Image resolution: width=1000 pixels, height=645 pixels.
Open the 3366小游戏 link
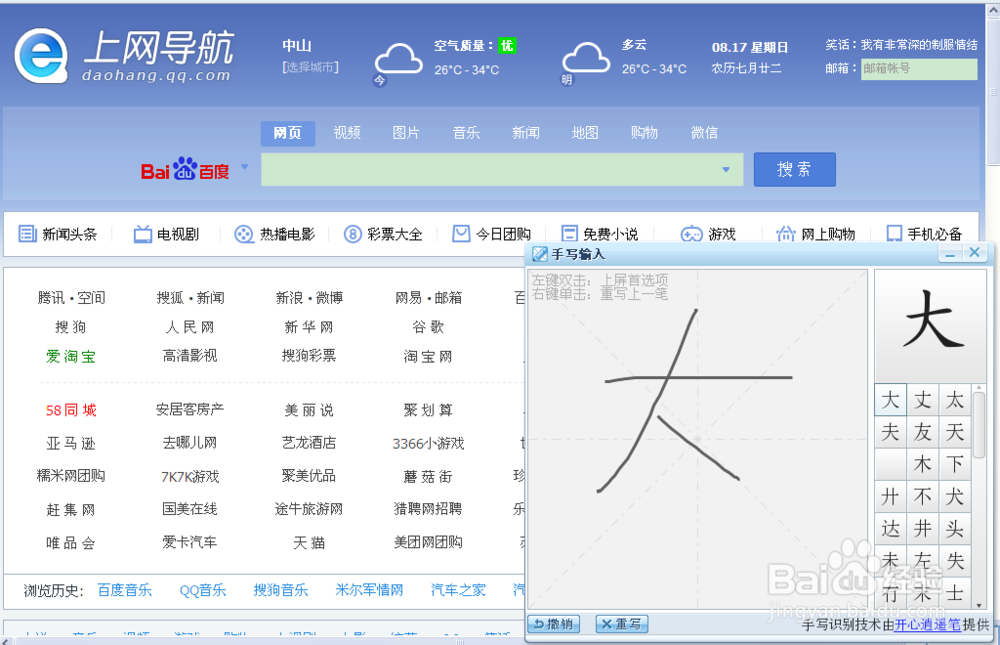pos(428,443)
